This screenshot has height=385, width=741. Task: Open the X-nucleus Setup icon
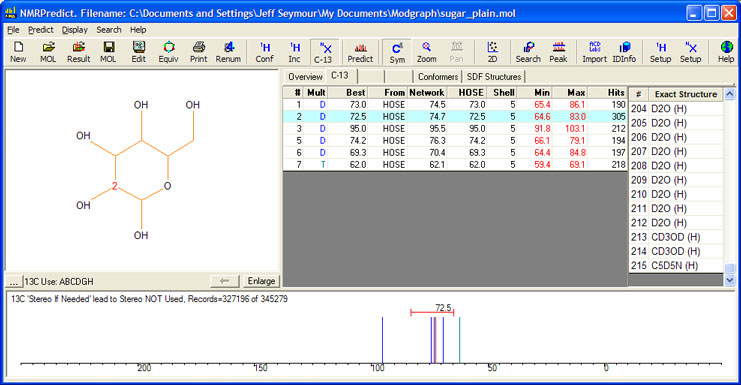pos(690,52)
